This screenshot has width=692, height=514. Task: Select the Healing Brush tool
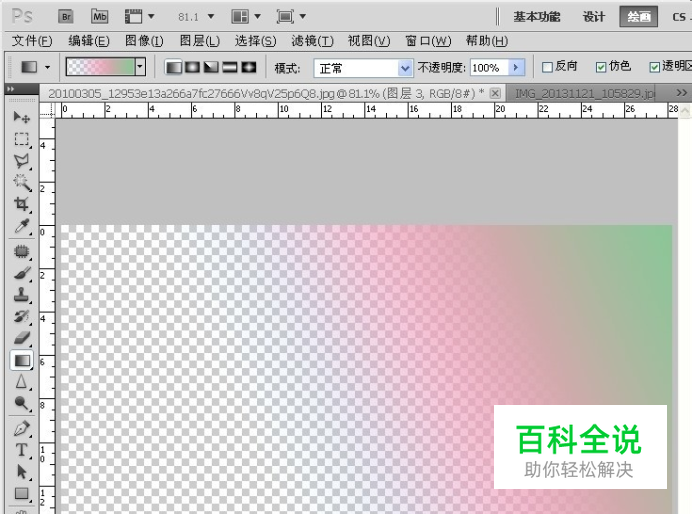[22, 251]
